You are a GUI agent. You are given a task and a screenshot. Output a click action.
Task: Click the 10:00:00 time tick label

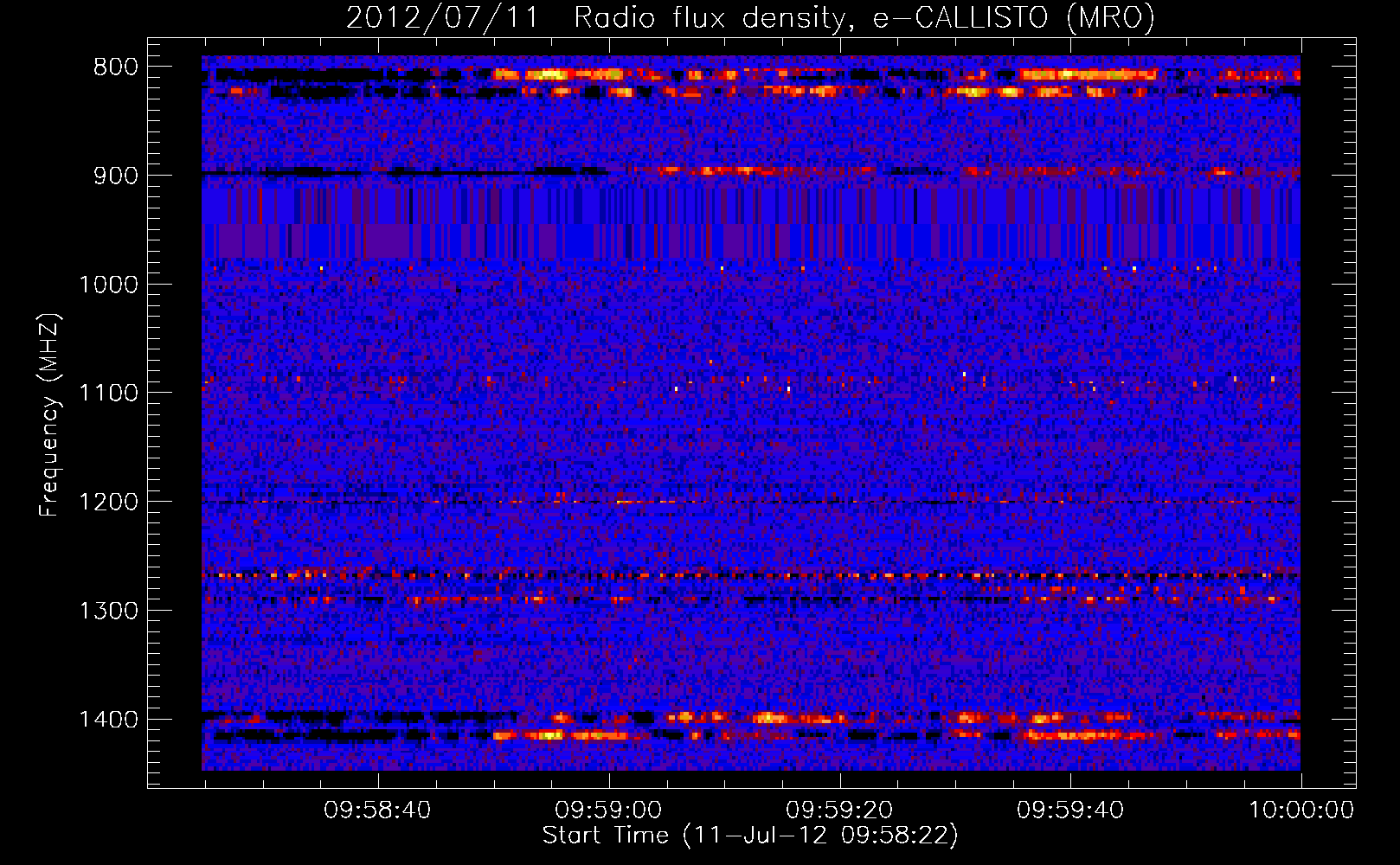(1300, 811)
